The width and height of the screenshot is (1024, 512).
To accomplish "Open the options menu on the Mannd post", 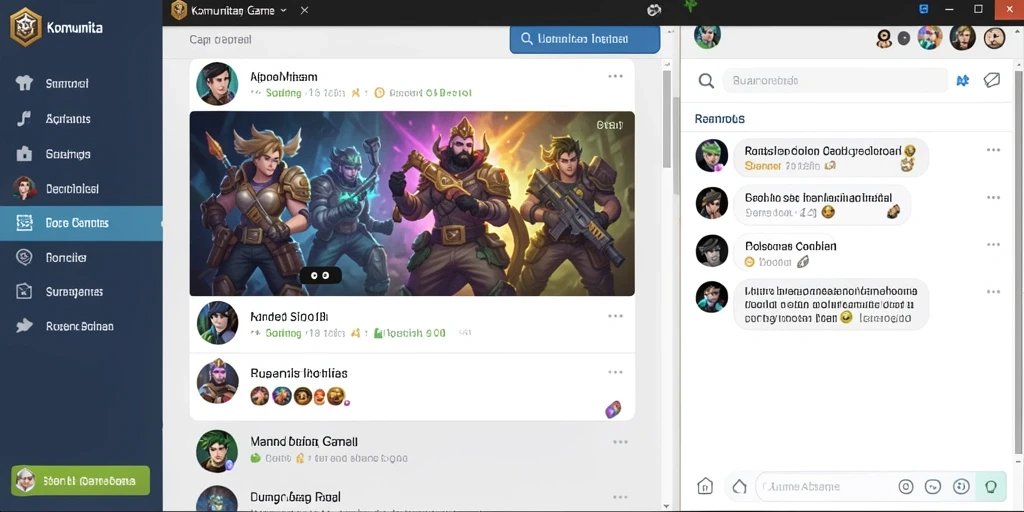I will pos(620,442).
